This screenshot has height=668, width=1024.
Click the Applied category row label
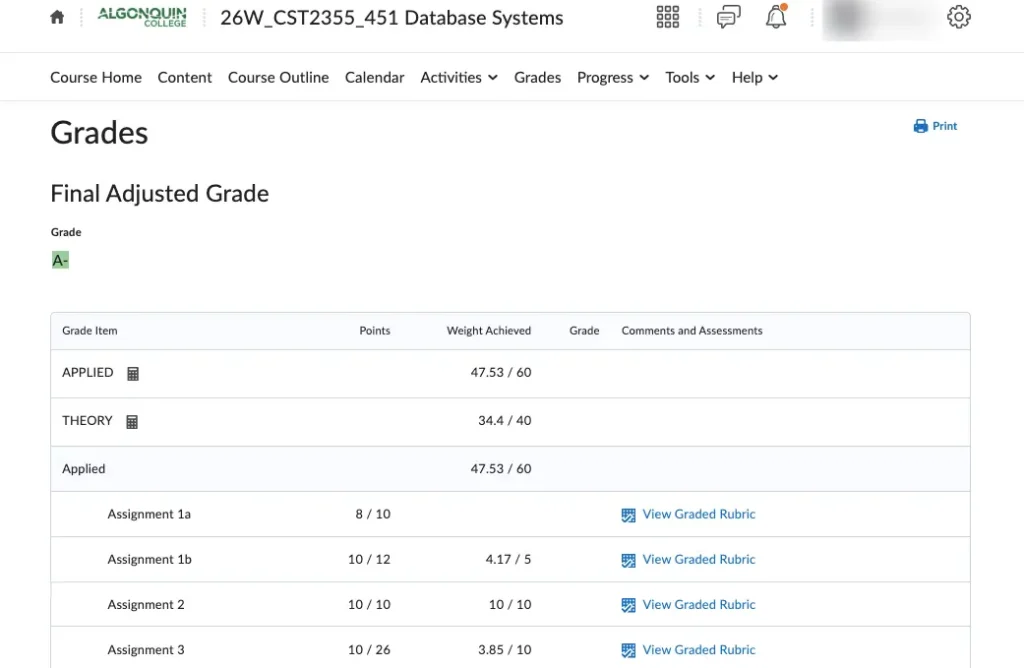[84, 469]
